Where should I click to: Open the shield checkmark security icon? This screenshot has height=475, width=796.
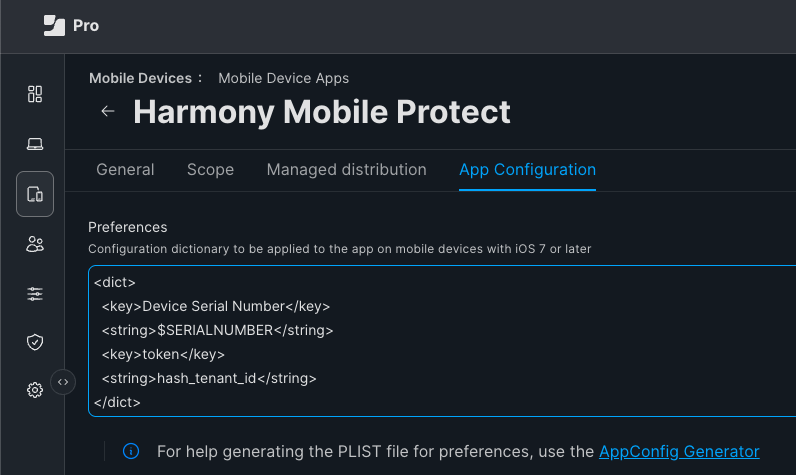coord(35,342)
